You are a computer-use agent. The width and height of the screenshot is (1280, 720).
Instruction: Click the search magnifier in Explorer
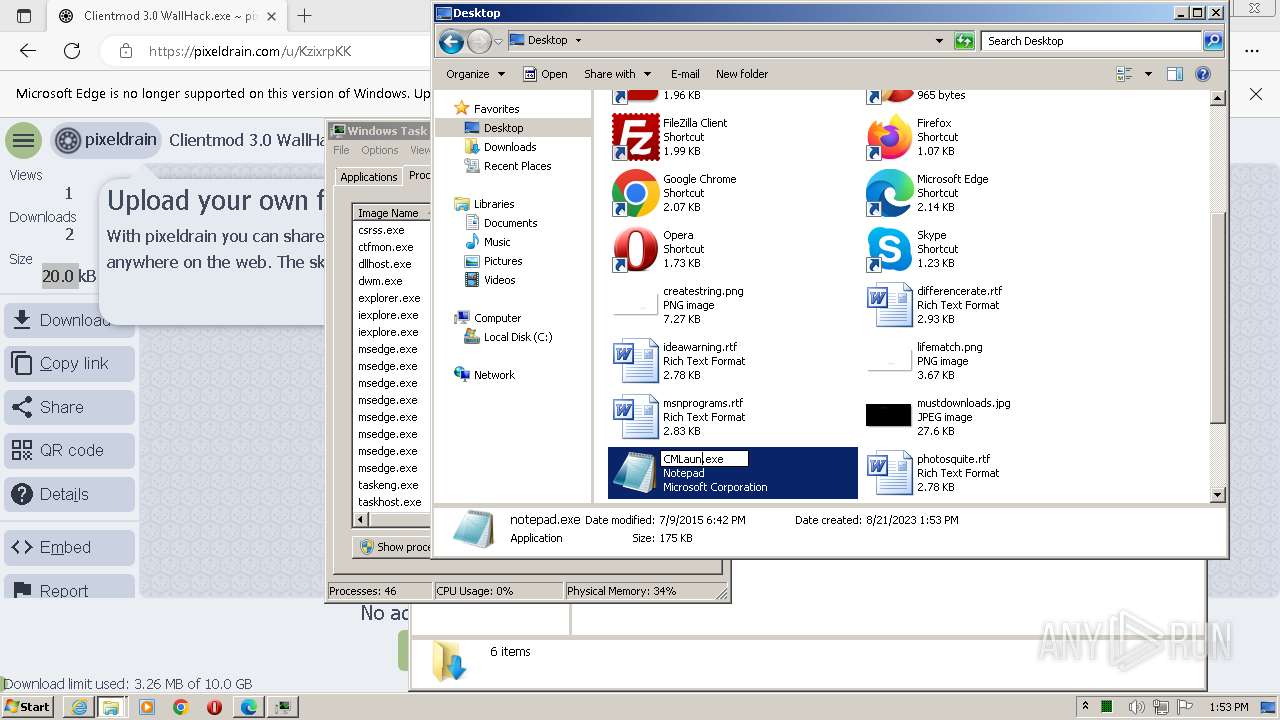point(1213,41)
